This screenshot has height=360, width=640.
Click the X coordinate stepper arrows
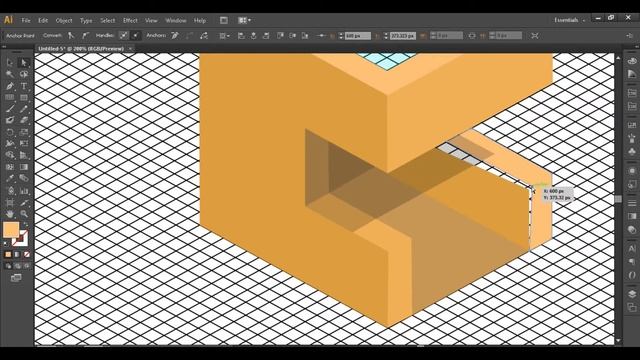pos(341,36)
